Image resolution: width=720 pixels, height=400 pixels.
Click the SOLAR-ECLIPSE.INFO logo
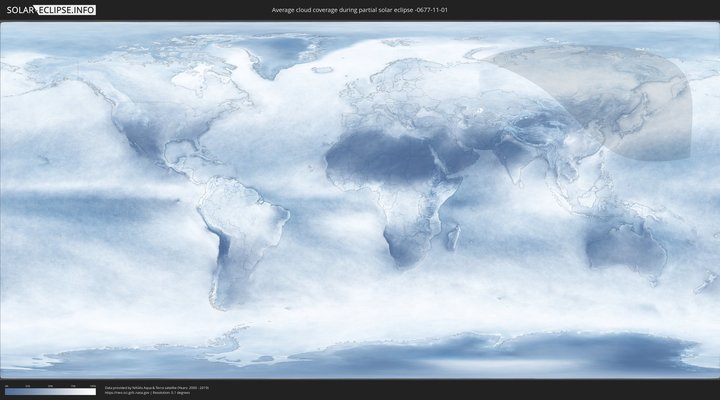[51, 10]
